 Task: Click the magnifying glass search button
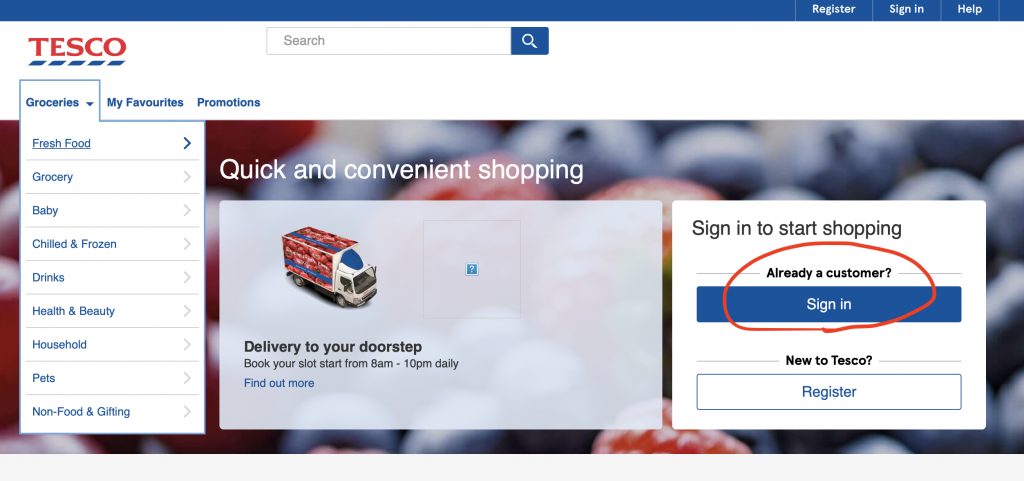[x=530, y=41]
